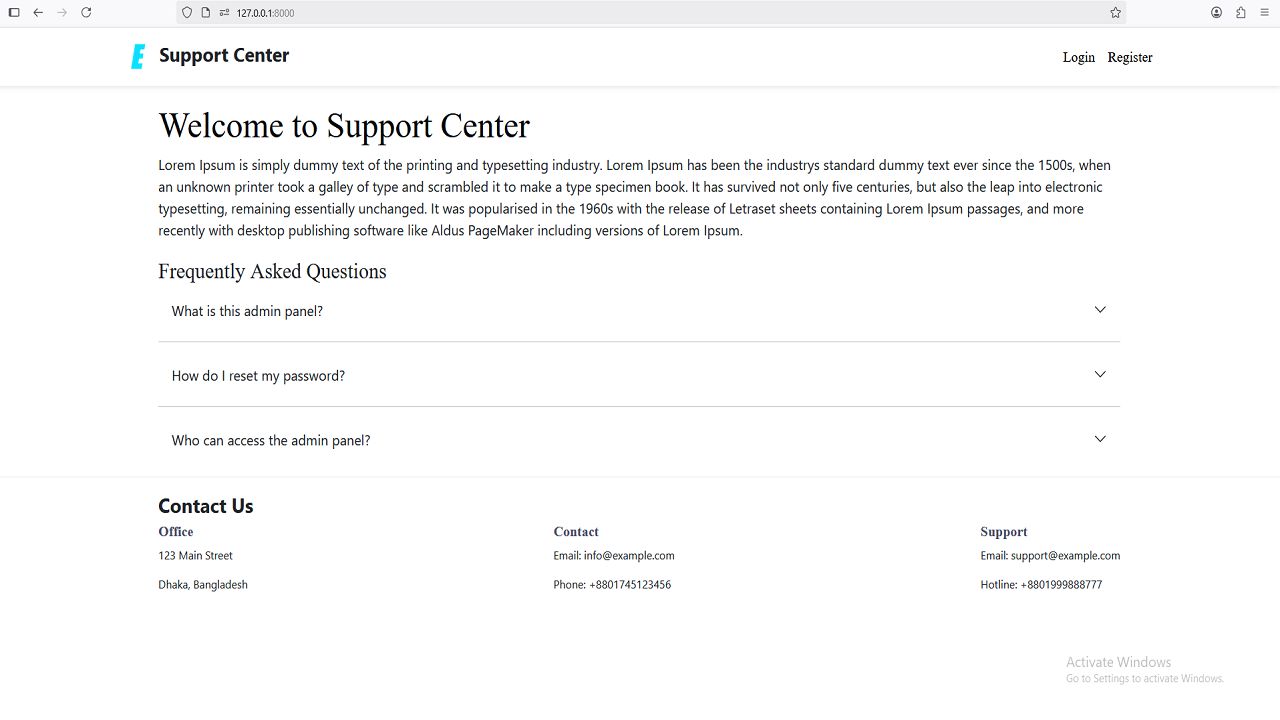Expand the 'What is this admin panel?' chevron

coord(1100,310)
